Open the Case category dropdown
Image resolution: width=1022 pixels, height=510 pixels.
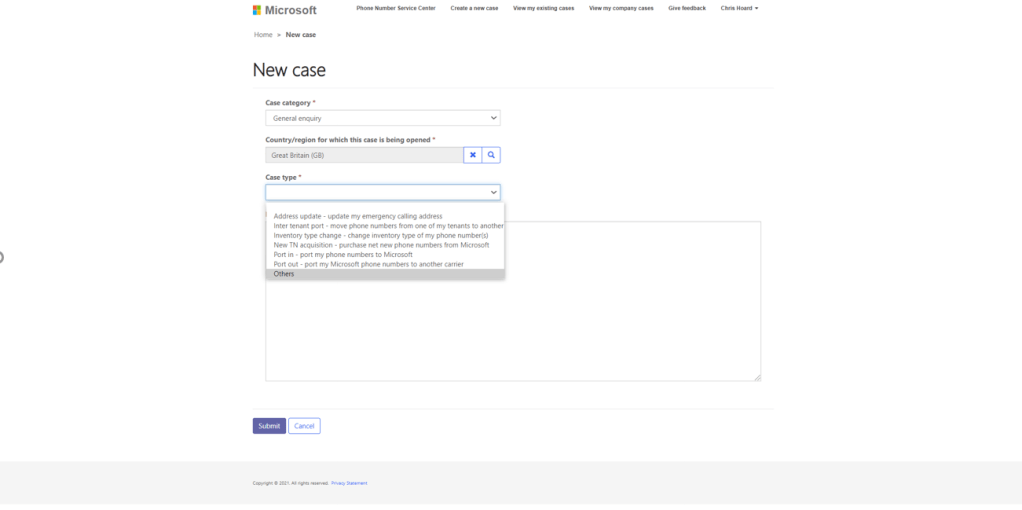point(382,118)
